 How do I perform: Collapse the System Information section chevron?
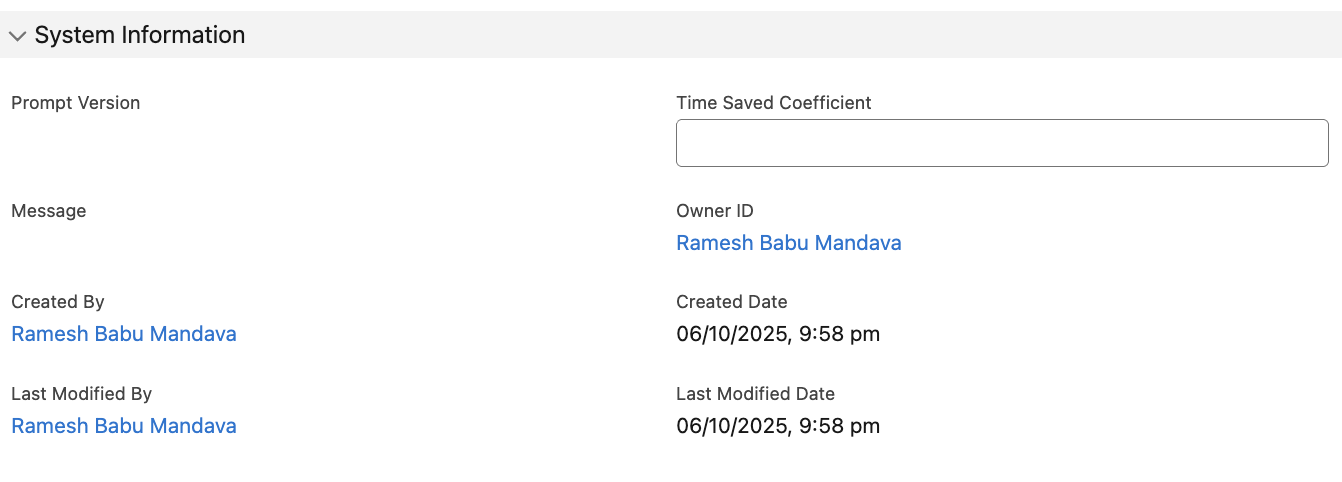(x=17, y=36)
